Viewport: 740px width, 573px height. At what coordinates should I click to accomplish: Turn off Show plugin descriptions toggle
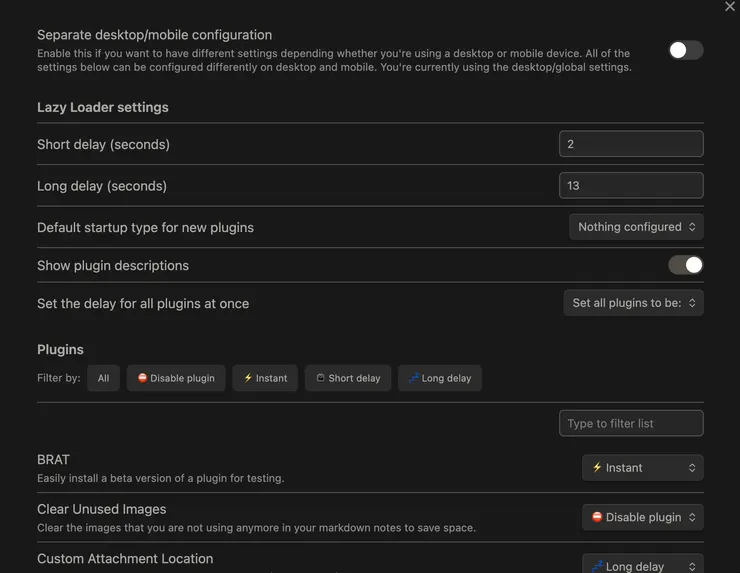coord(686,265)
